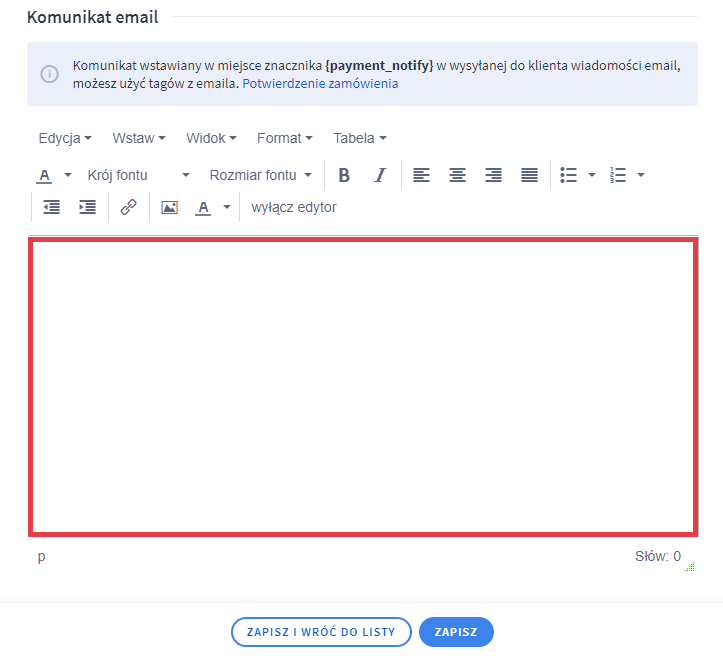723x661 pixels.
Task: Insert bulleted list
Action: pyautogui.click(x=569, y=175)
